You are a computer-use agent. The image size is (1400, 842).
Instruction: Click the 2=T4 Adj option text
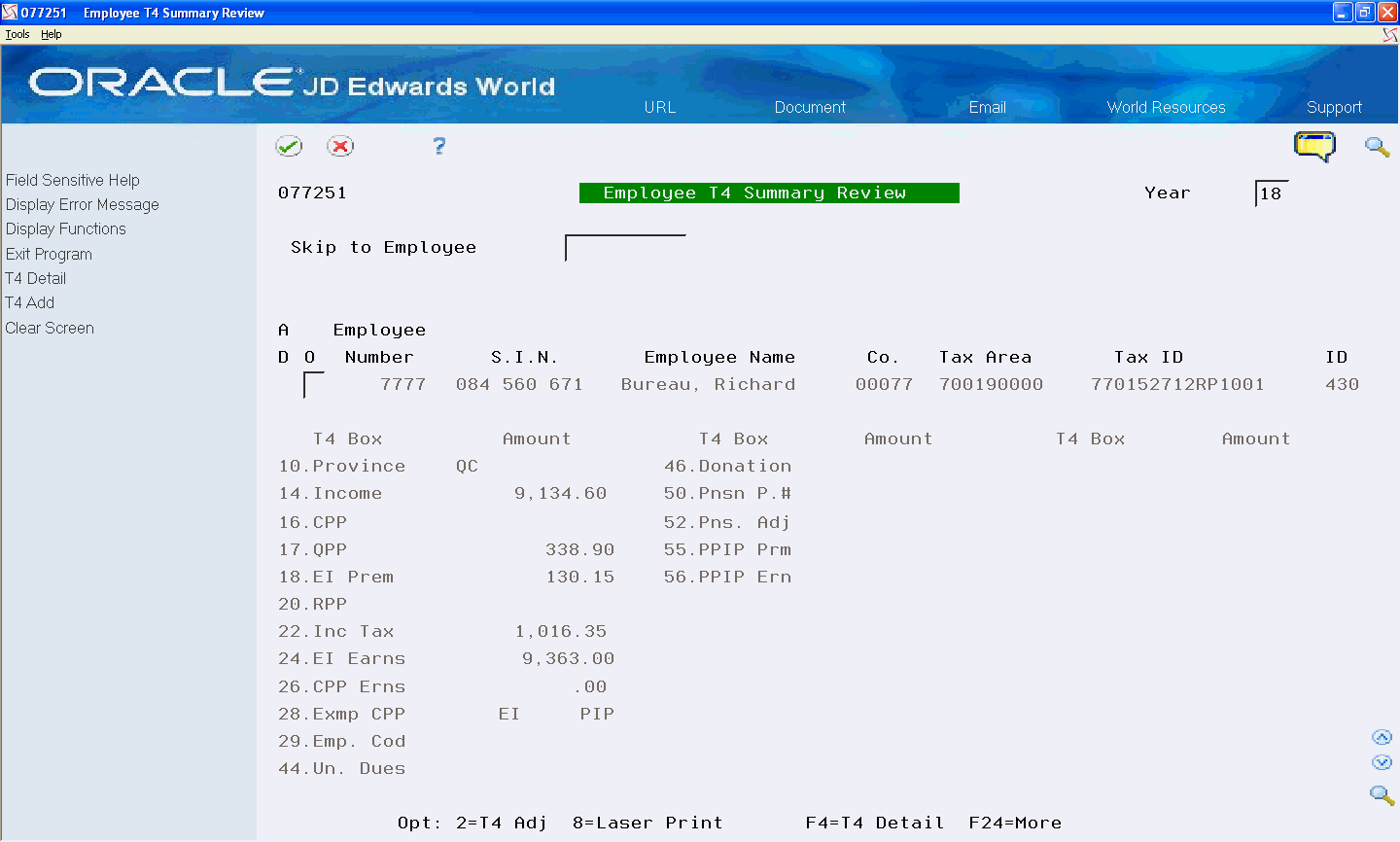click(502, 824)
